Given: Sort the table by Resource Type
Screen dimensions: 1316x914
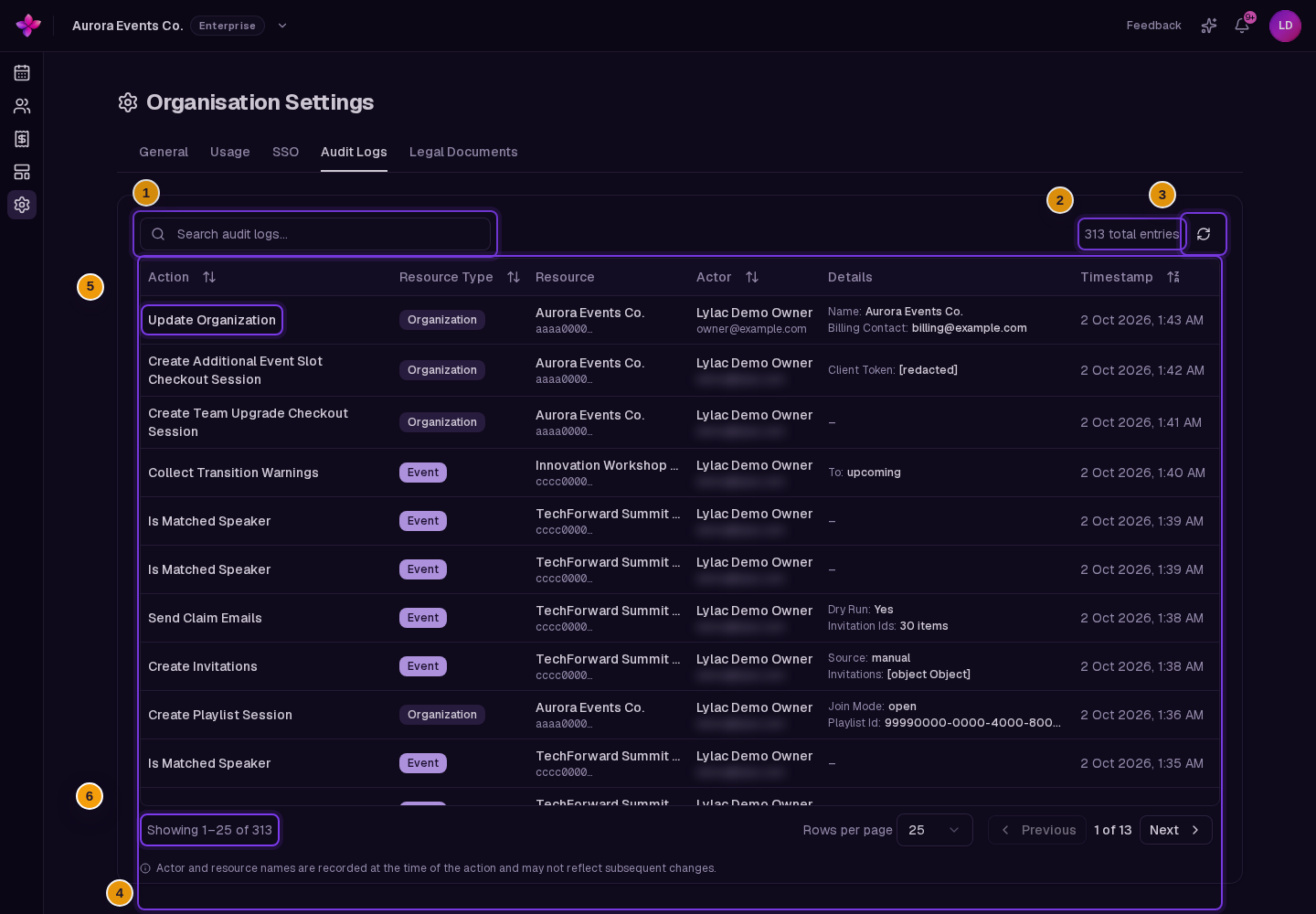Looking at the screenshot, I should tap(514, 277).
